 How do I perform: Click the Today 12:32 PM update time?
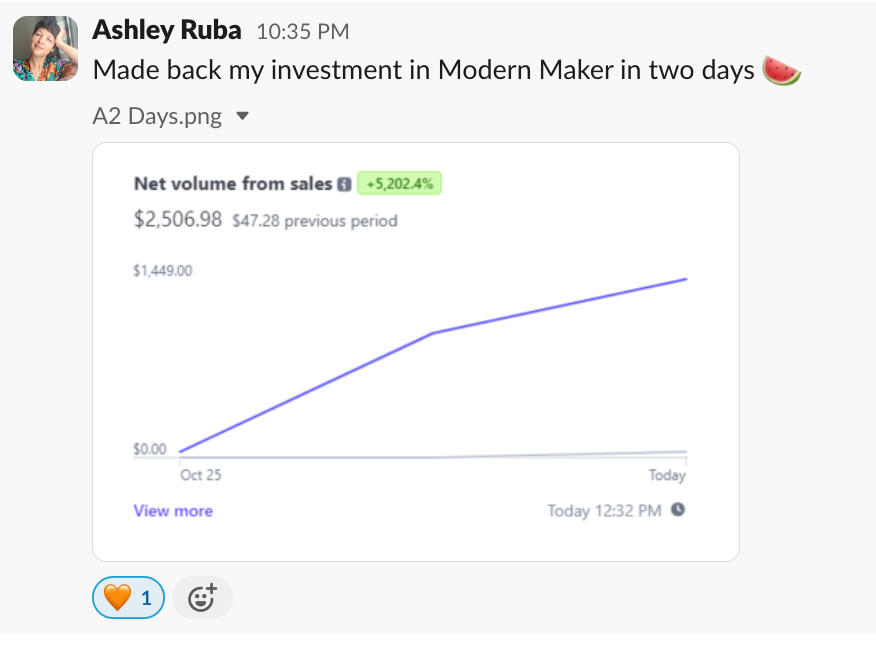pos(604,511)
